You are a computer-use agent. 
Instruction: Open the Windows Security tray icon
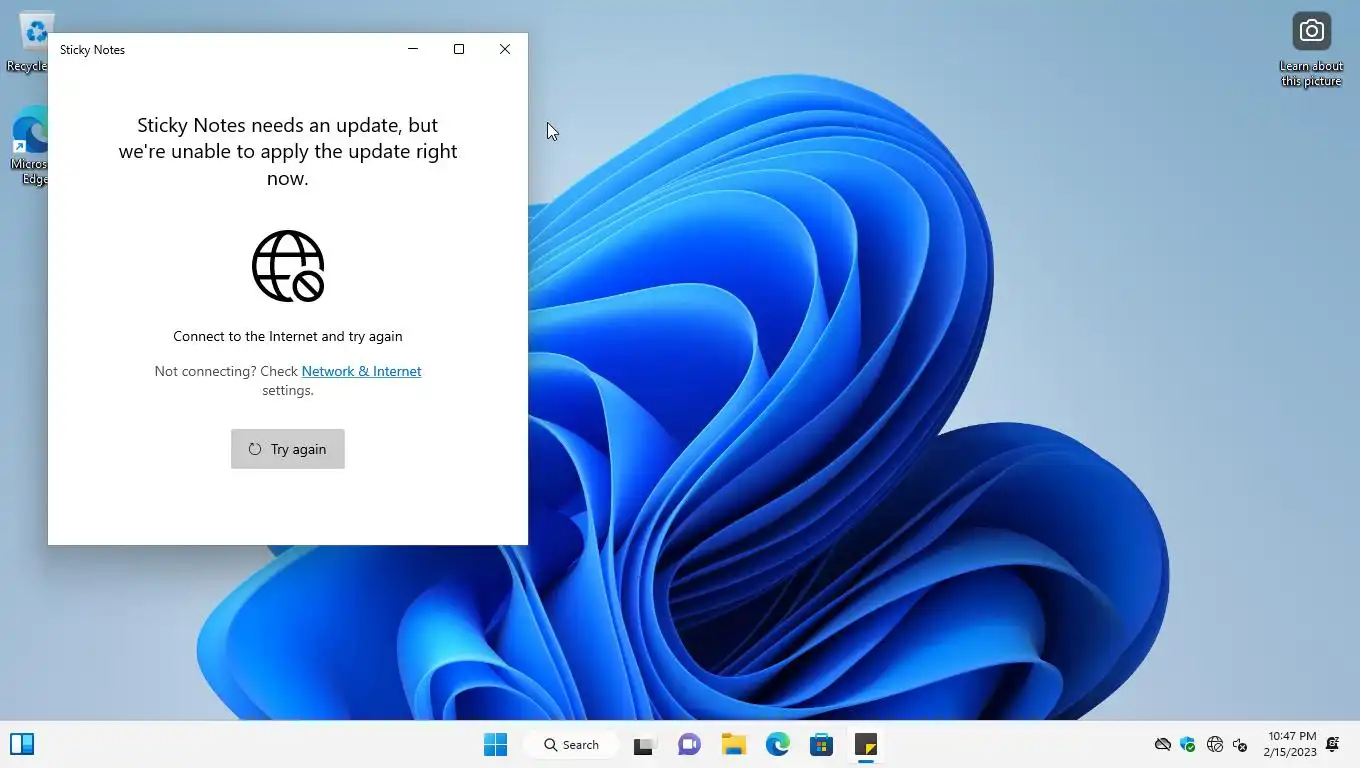(x=1188, y=745)
